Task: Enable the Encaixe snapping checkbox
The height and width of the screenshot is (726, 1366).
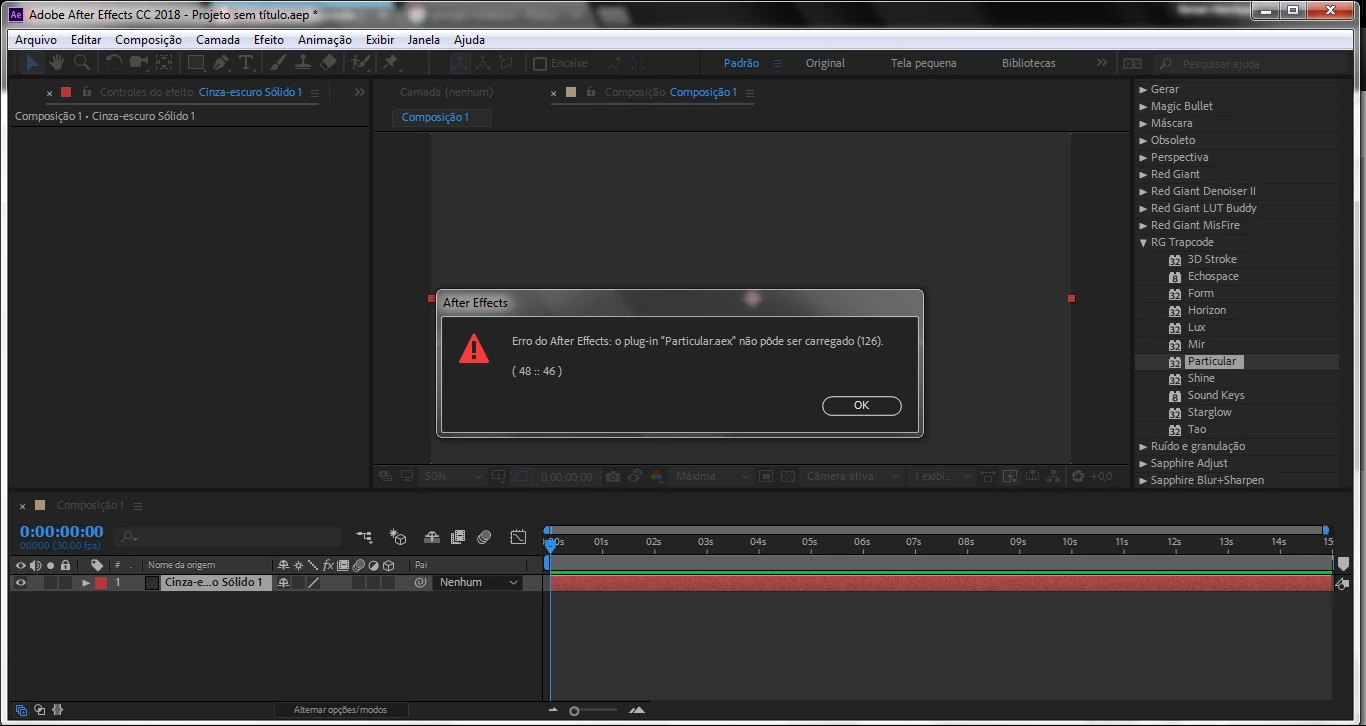Action: (540, 64)
